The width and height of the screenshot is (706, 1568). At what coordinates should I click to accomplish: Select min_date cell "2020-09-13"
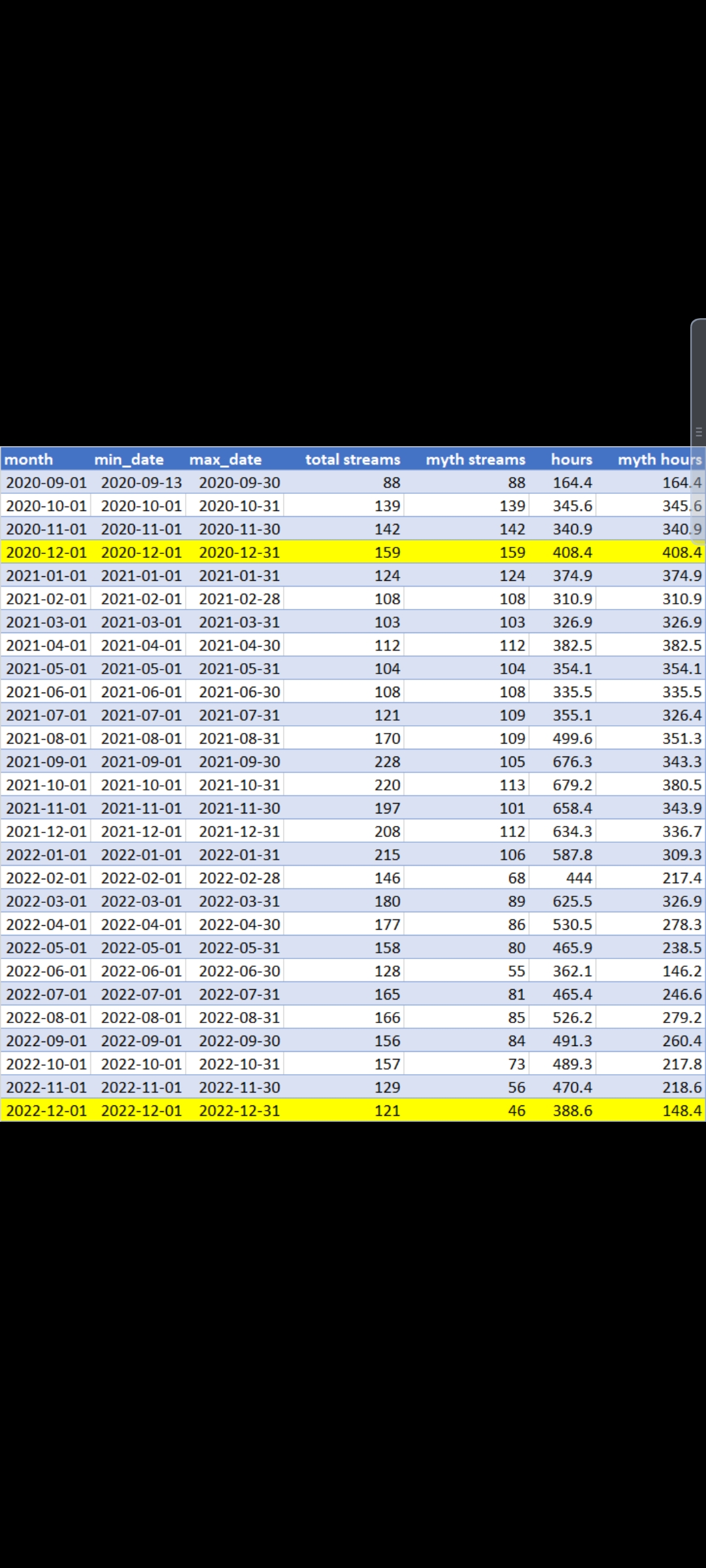pyautogui.click(x=141, y=482)
